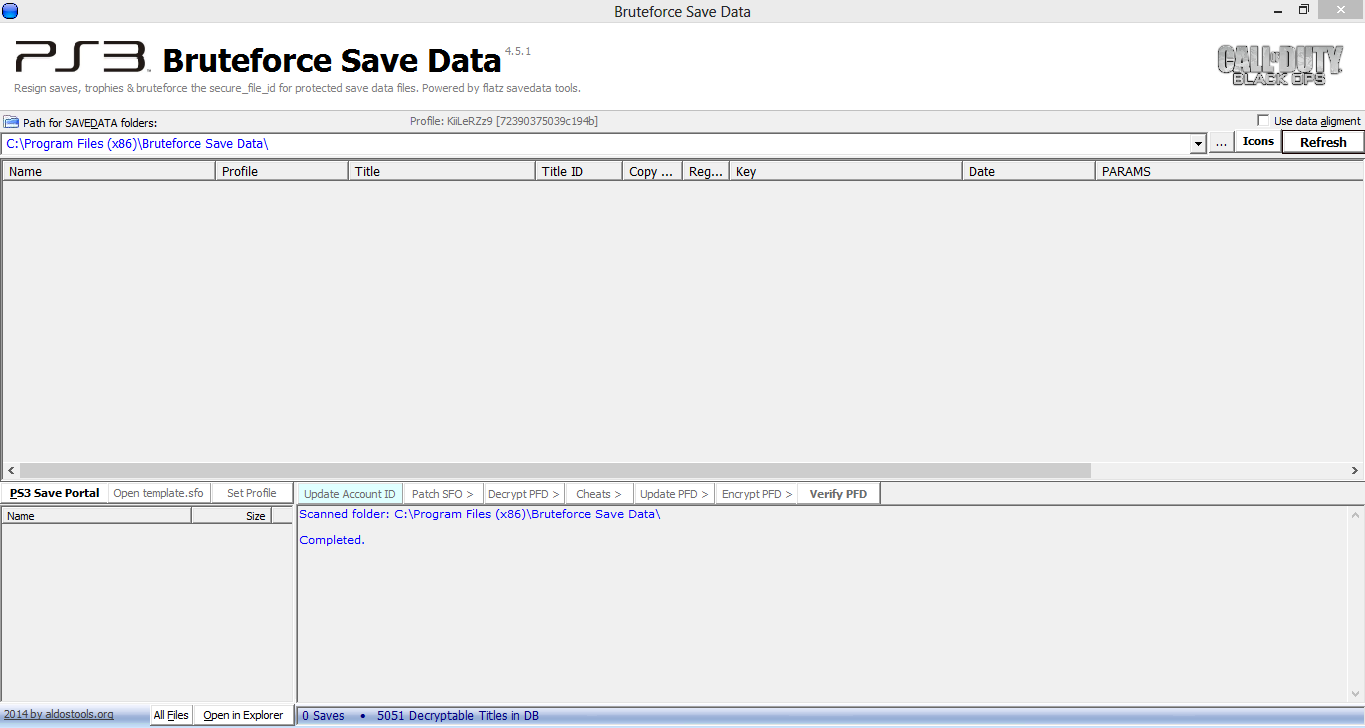The width and height of the screenshot is (1365, 728).
Task: Sort by the PARAMS column header
Action: click(1229, 171)
